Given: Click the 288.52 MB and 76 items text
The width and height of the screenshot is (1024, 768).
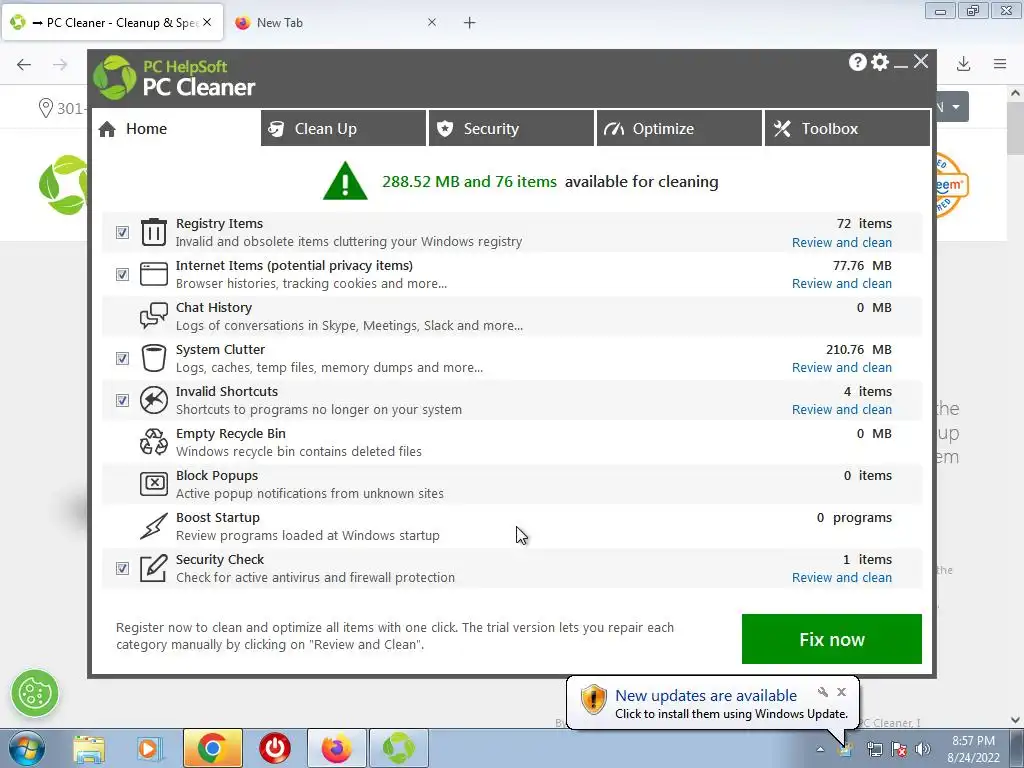Looking at the screenshot, I should (x=470, y=182).
